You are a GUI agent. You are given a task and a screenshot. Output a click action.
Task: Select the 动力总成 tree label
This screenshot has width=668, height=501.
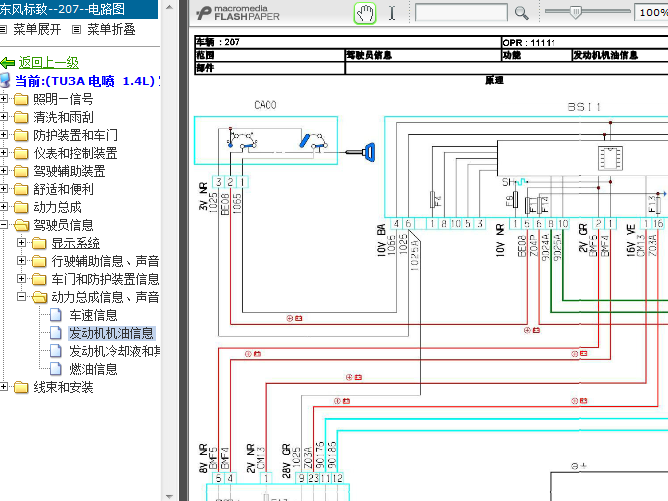(57, 207)
